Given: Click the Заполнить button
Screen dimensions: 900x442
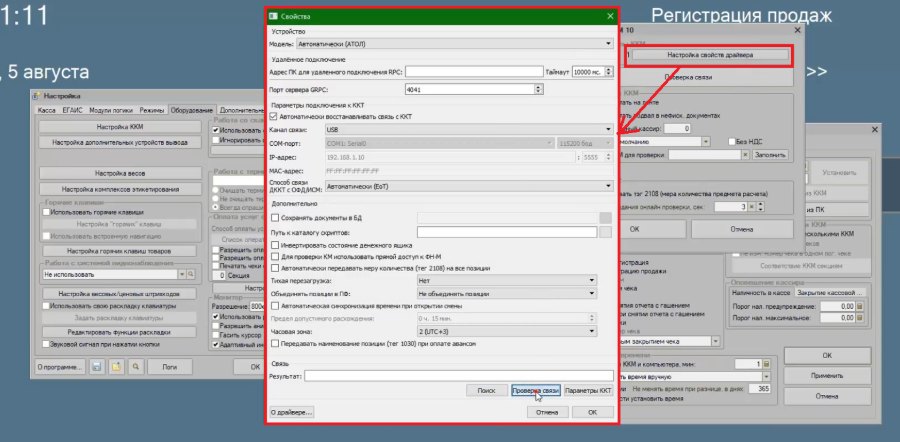Looking at the screenshot, I should coord(770,155).
